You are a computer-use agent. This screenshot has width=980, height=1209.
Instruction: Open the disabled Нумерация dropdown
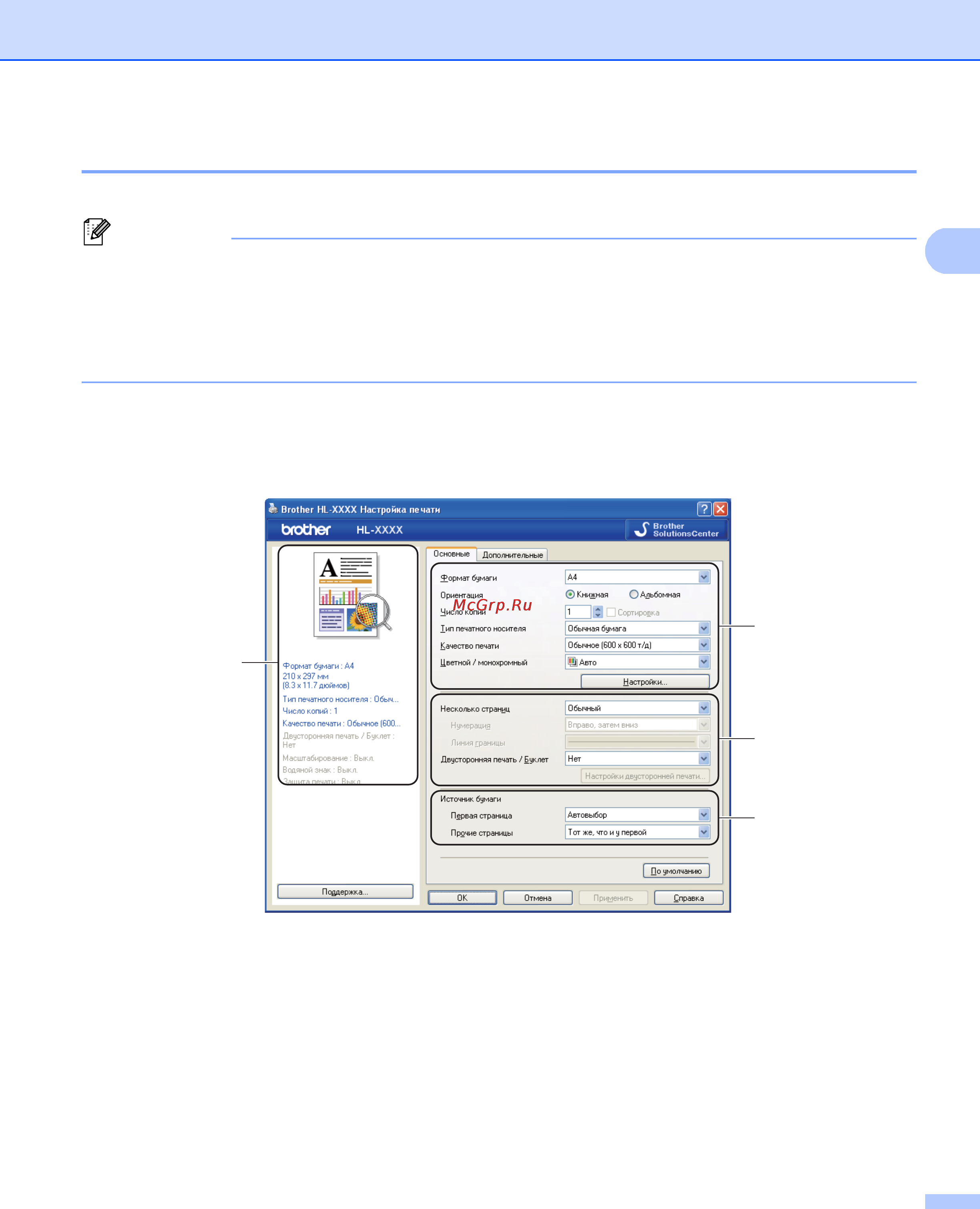[637, 725]
